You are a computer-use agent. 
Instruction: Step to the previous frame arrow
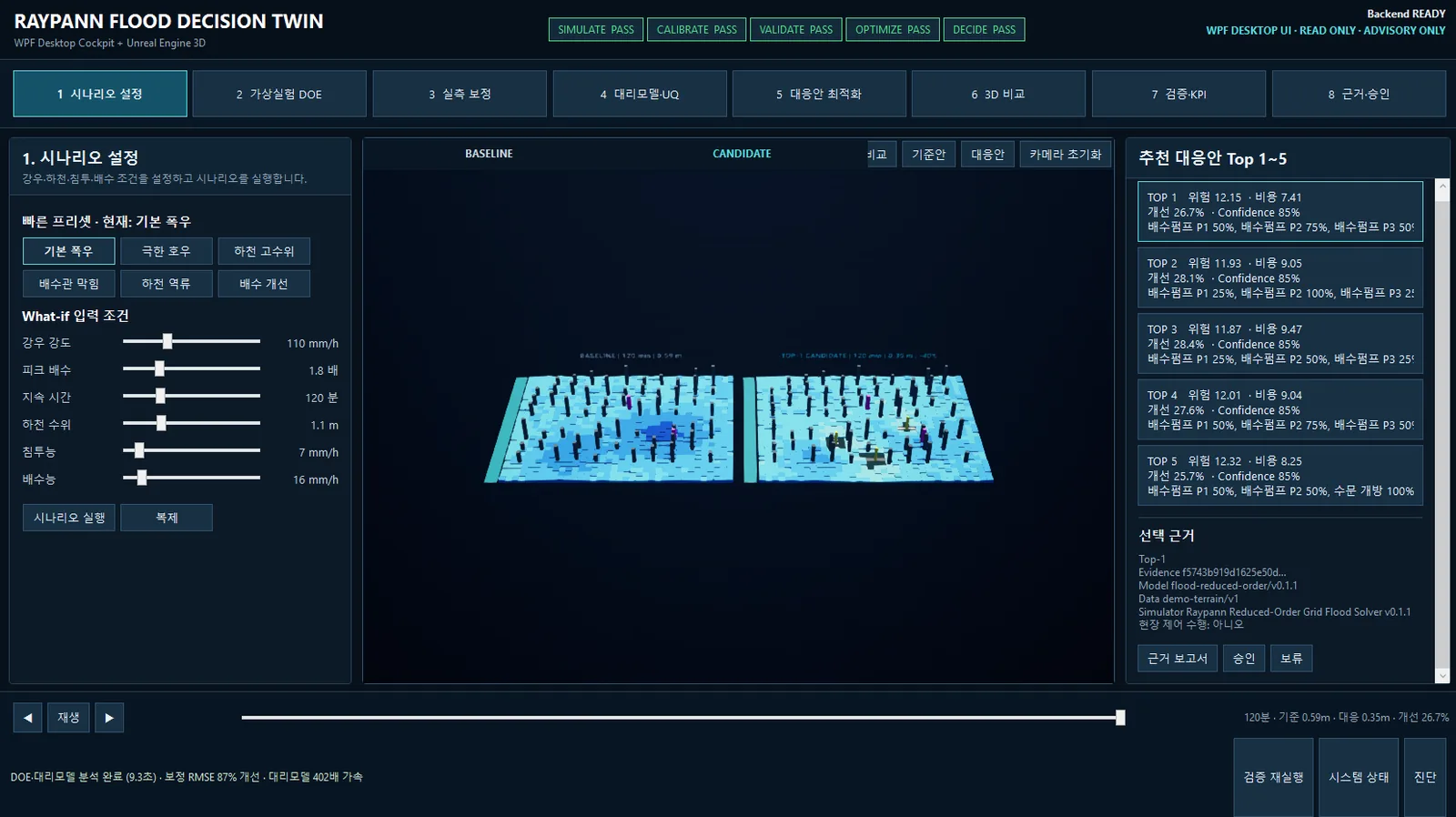tap(27, 718)
